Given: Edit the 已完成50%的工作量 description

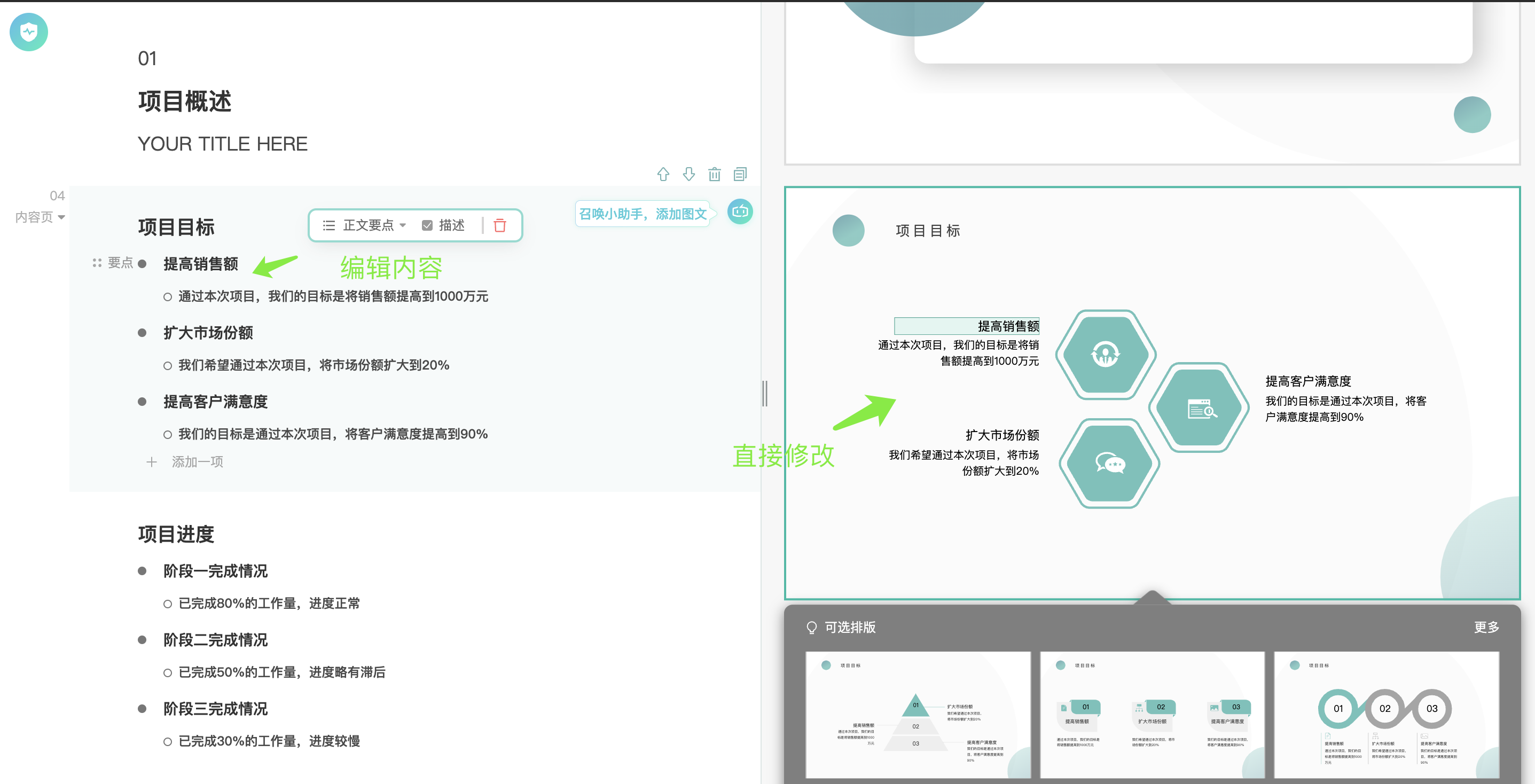Looking at the screenshot, I should pos(282,672).
